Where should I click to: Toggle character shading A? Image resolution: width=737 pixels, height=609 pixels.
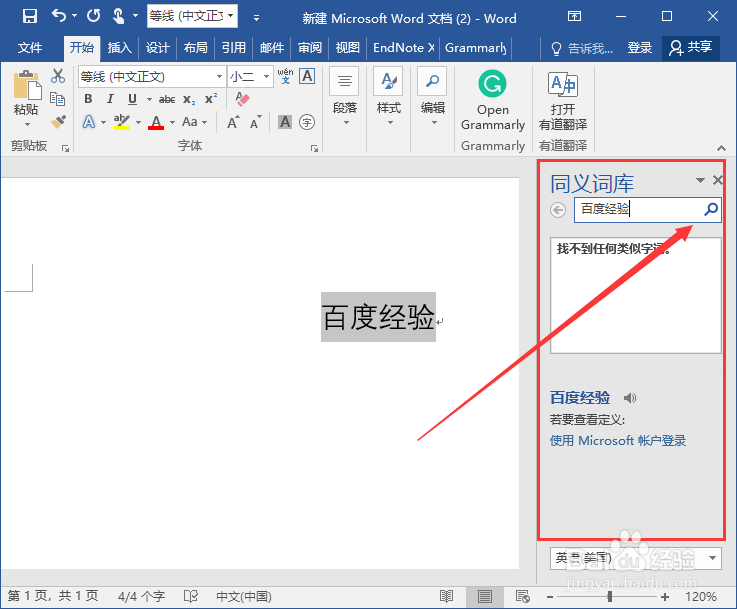coord(285,122)
